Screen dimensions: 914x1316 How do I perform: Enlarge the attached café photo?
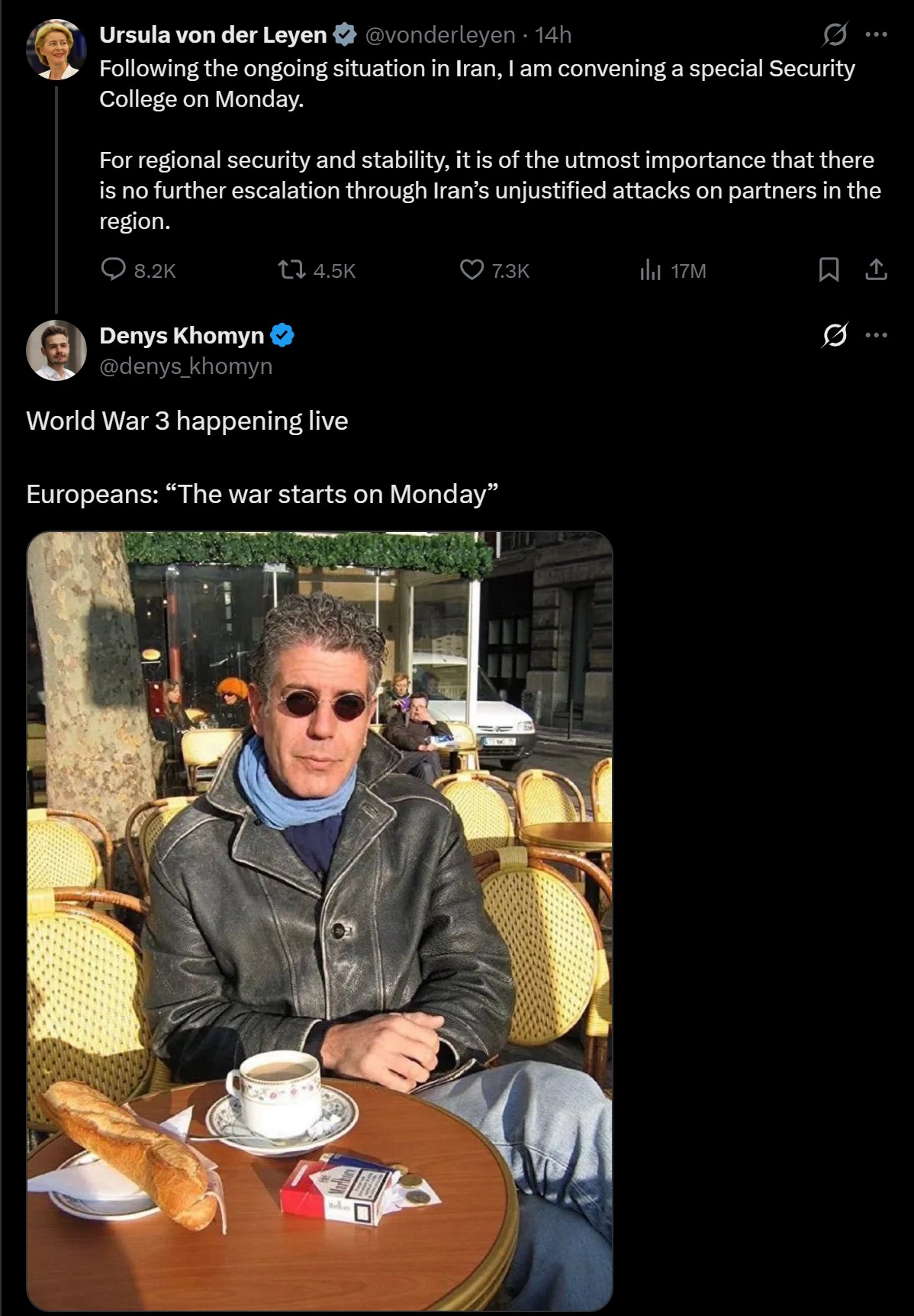point(320,921)
